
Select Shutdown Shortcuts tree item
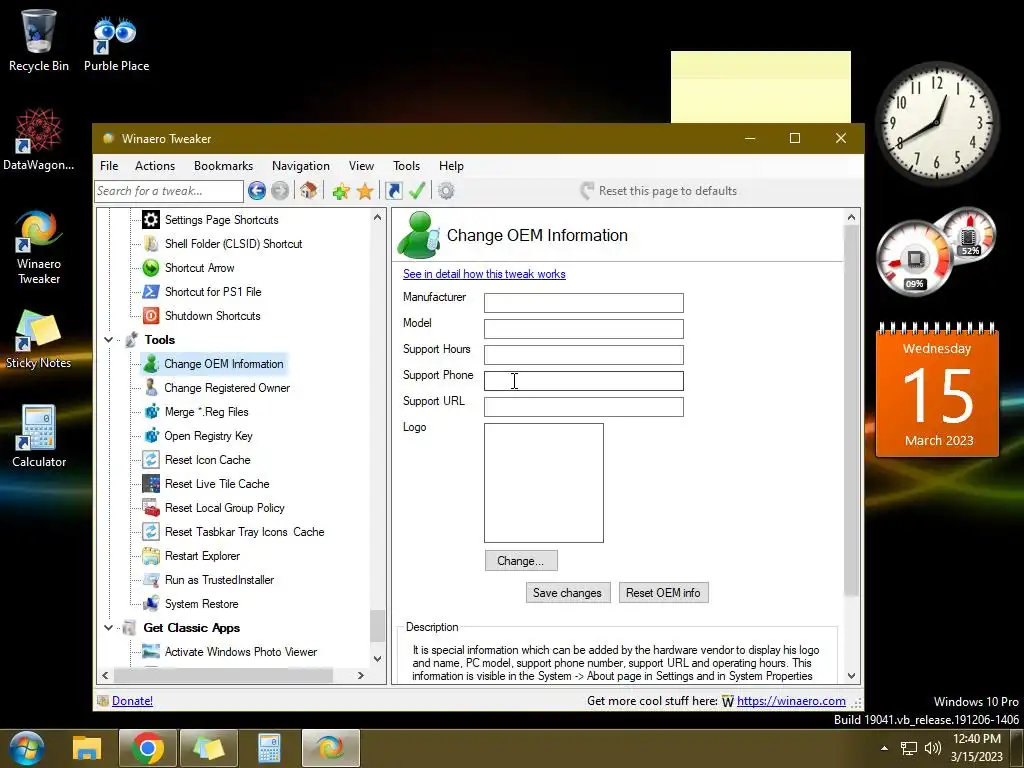coord(212,316)
